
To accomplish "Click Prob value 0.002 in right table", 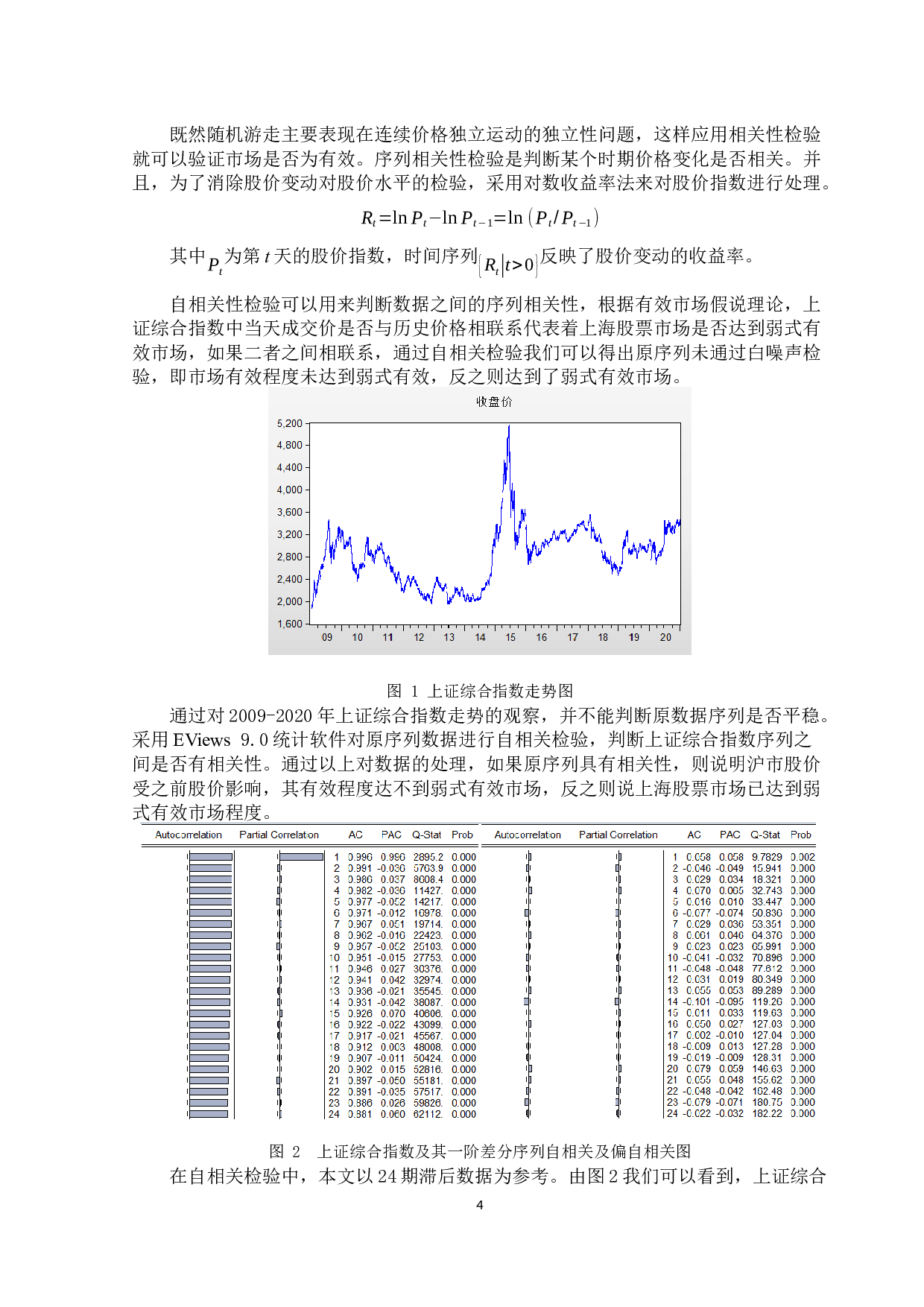I will 803,857.
